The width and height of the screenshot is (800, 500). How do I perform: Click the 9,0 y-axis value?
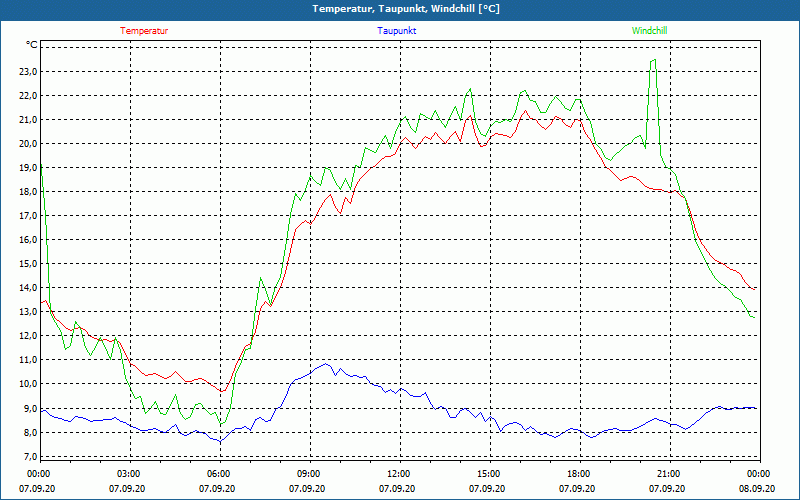coord(30,409)
